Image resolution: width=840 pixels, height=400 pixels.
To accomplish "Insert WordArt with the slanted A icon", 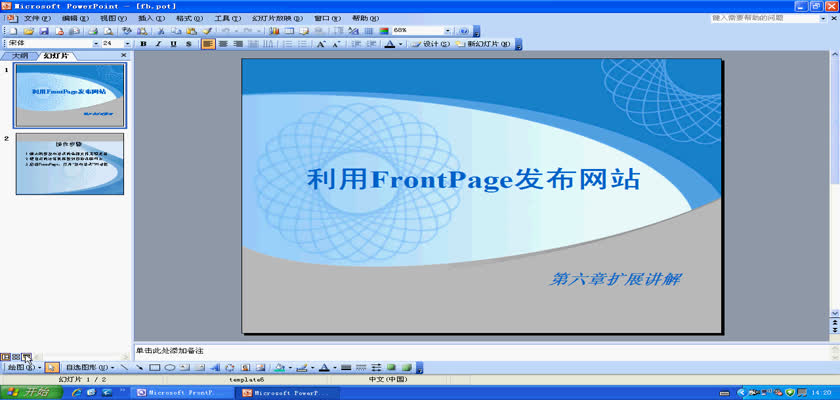I will (x=215, y=368).
